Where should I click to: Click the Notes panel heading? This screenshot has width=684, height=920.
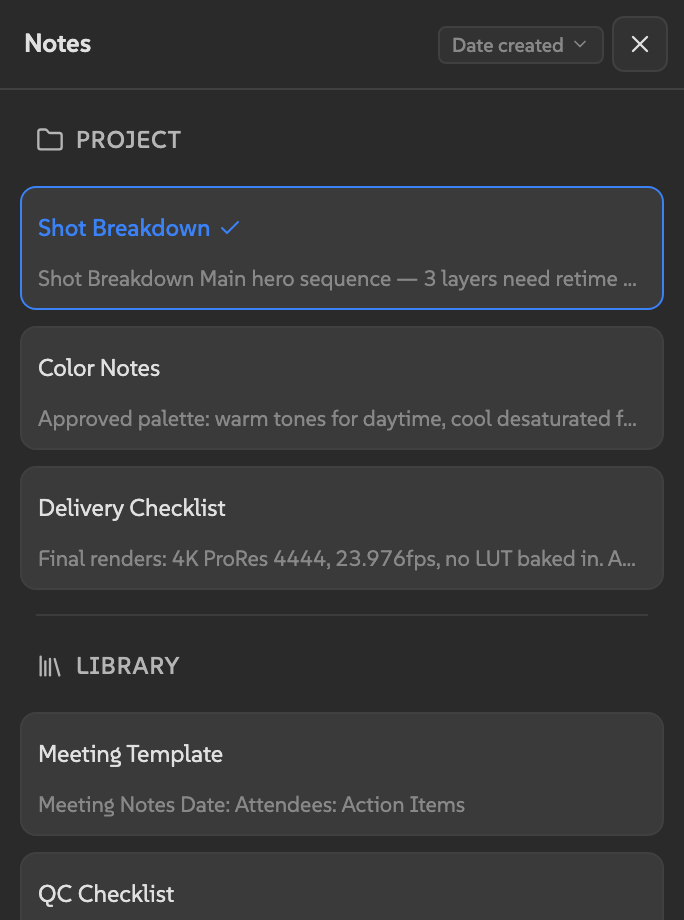pos(57,44)
